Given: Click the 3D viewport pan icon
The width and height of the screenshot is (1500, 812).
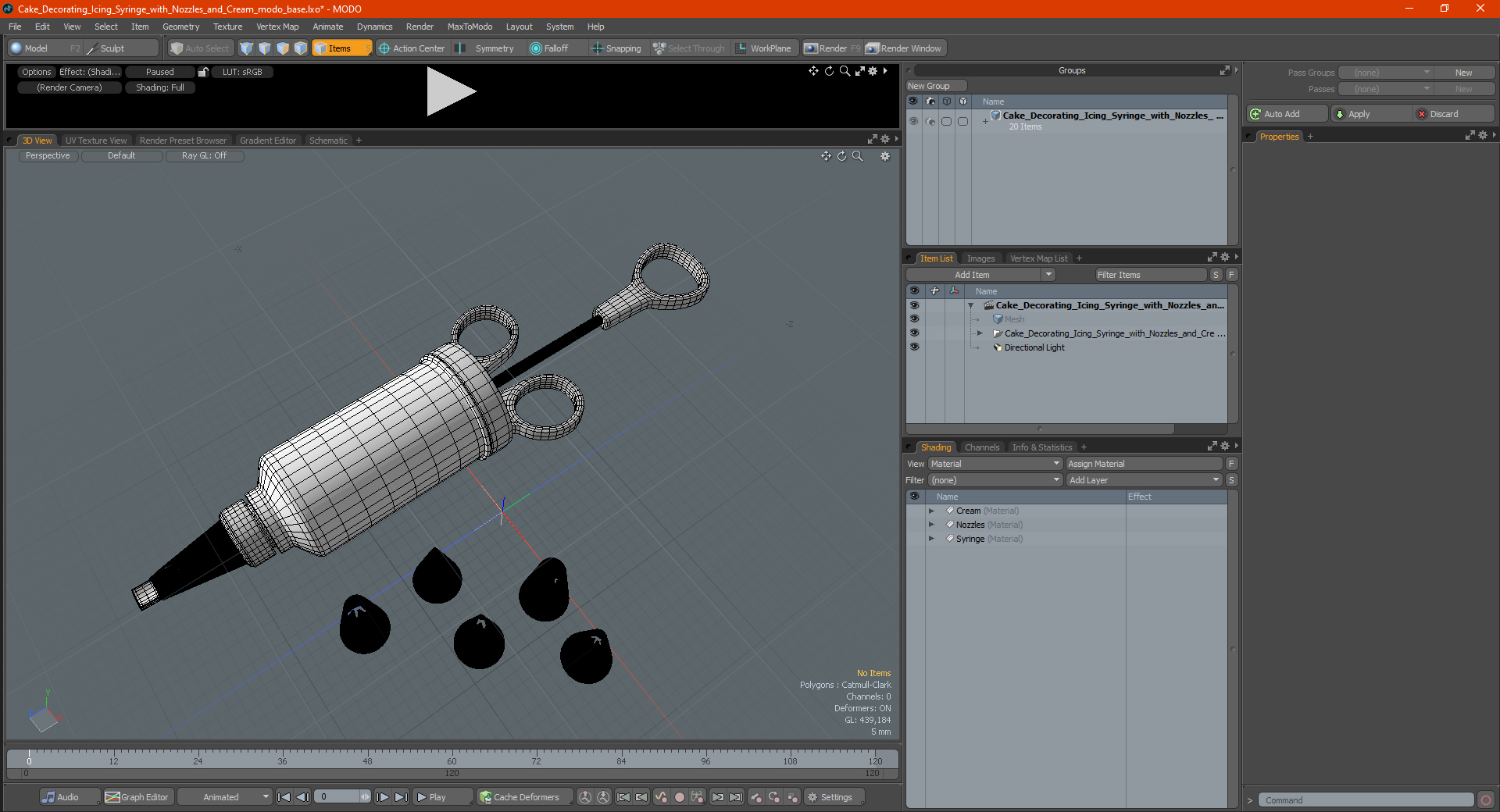Looking at the screenshot, I should coord(826,156).
